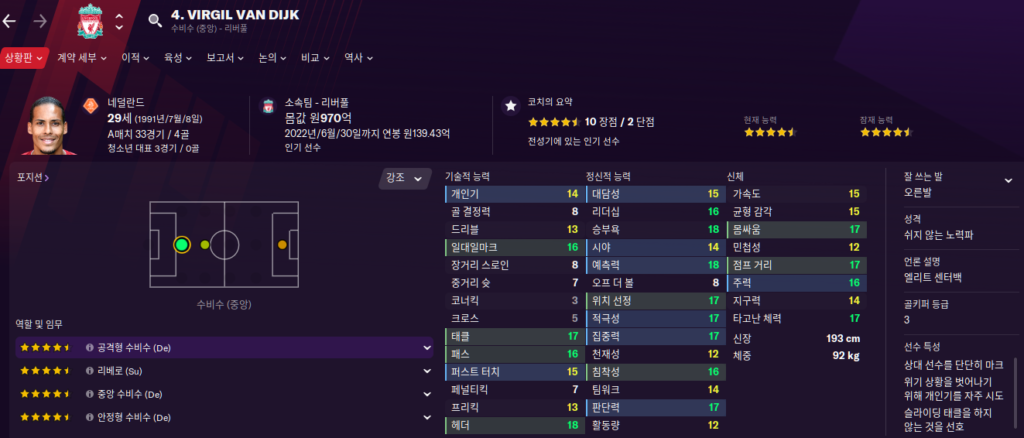Click the 점프 거리 attribute row
The height and width of the screenshot is (438, 1024).
point(797,265)
